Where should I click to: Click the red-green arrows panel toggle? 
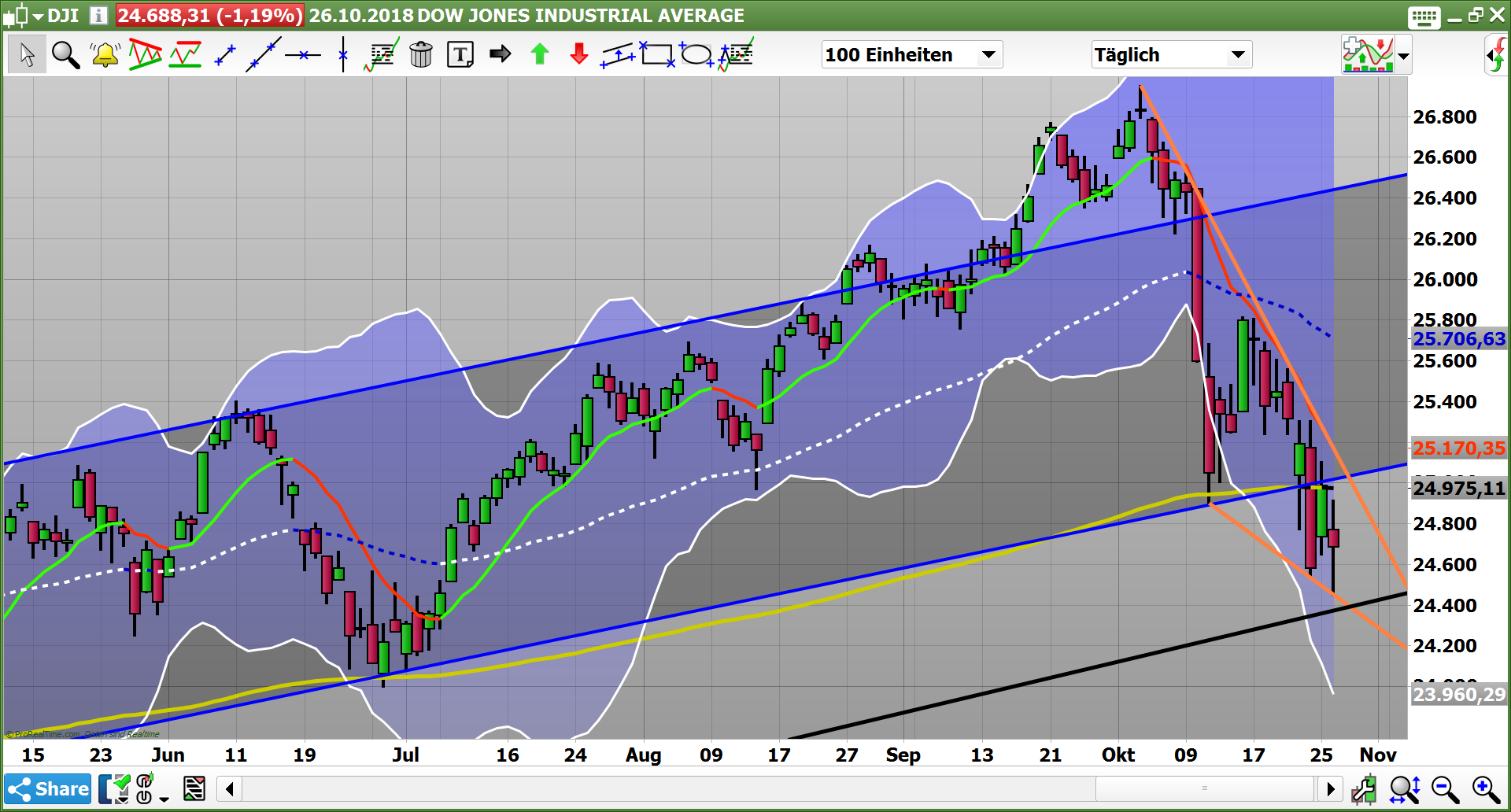click(x=1497, y=54)
